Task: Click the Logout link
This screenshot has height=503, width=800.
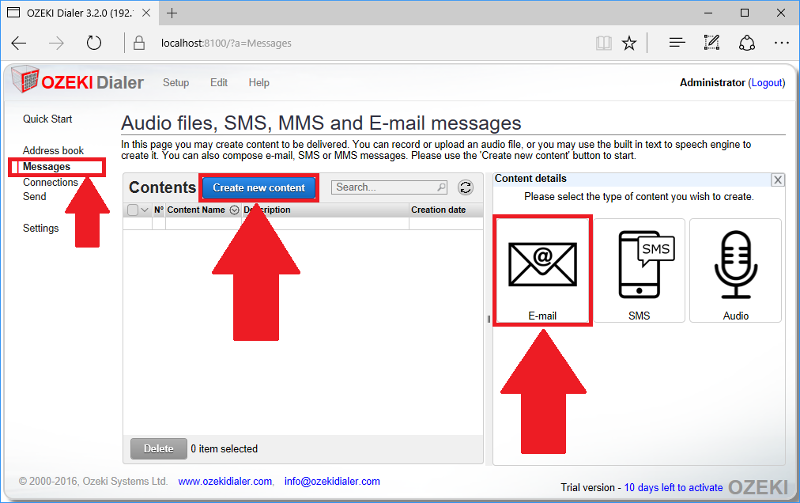Action: point(767,83)
